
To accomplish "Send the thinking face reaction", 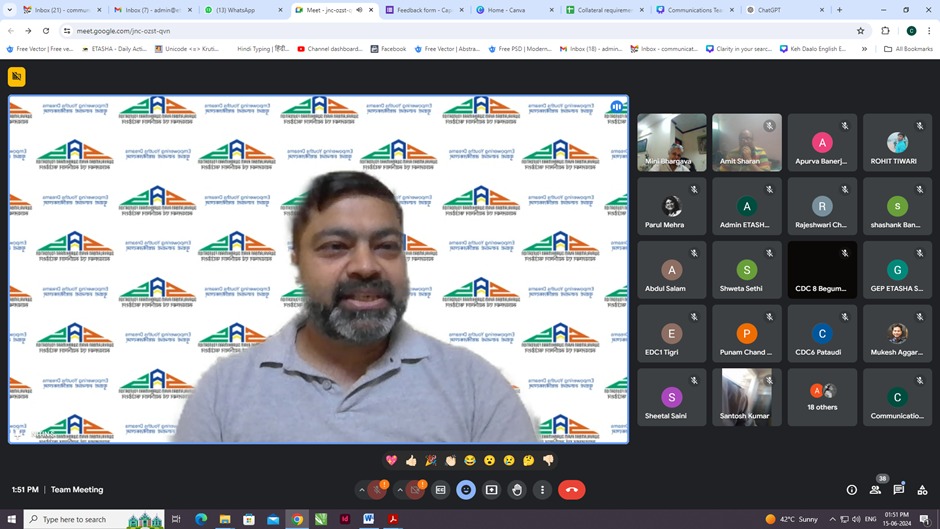I will click(x=528, y=460).
